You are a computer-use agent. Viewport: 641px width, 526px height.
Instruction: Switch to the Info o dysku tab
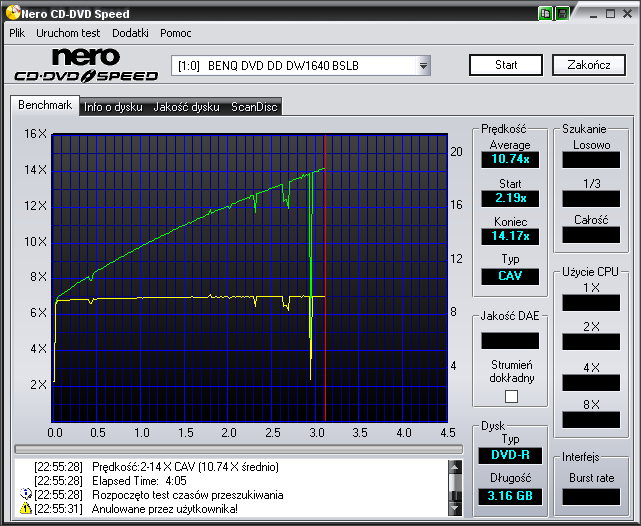click(113, 107)
